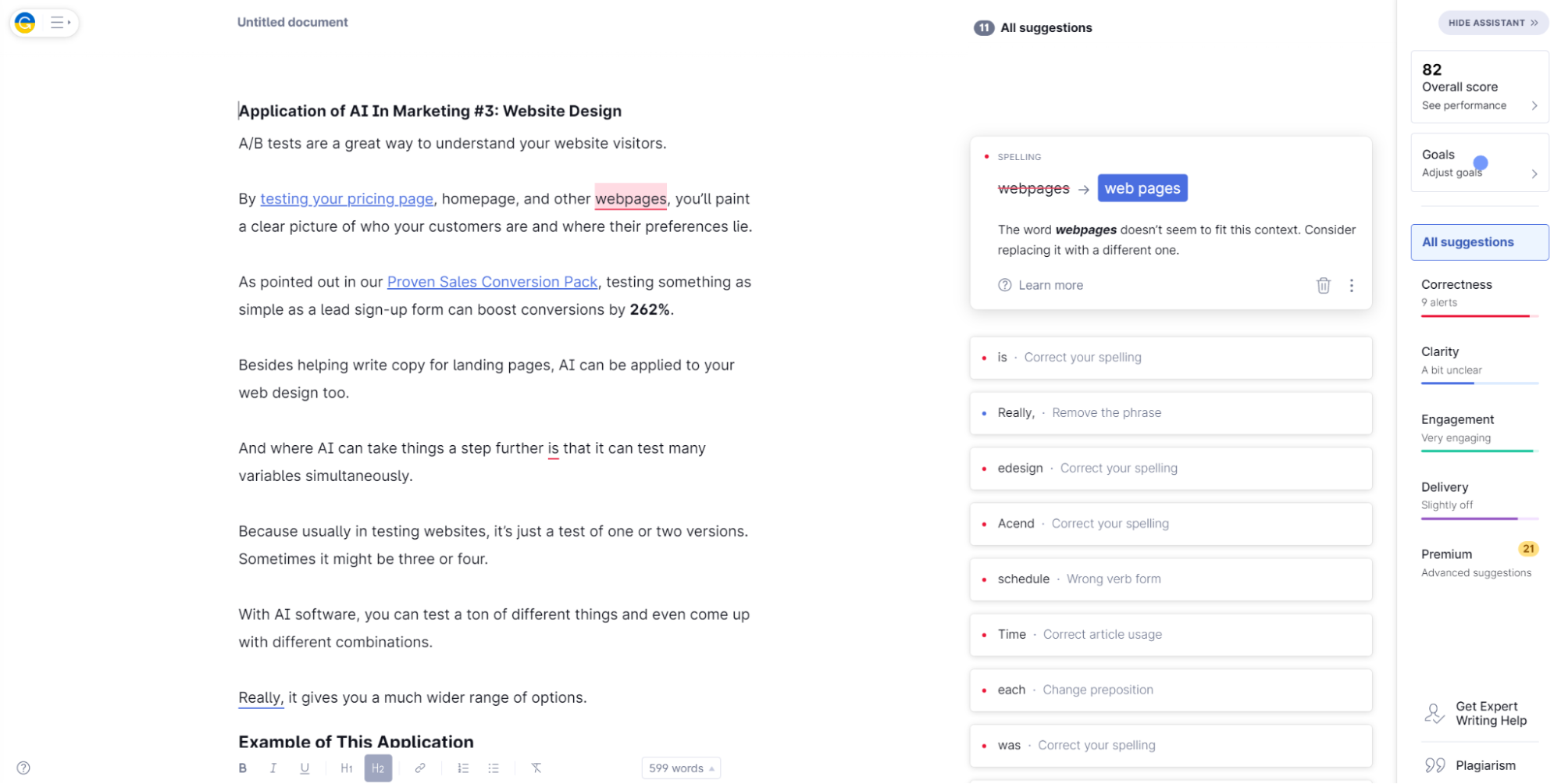The image size is (1561, 784).
Task: Open the Correctness alerts category
Action: point(1479,294)
